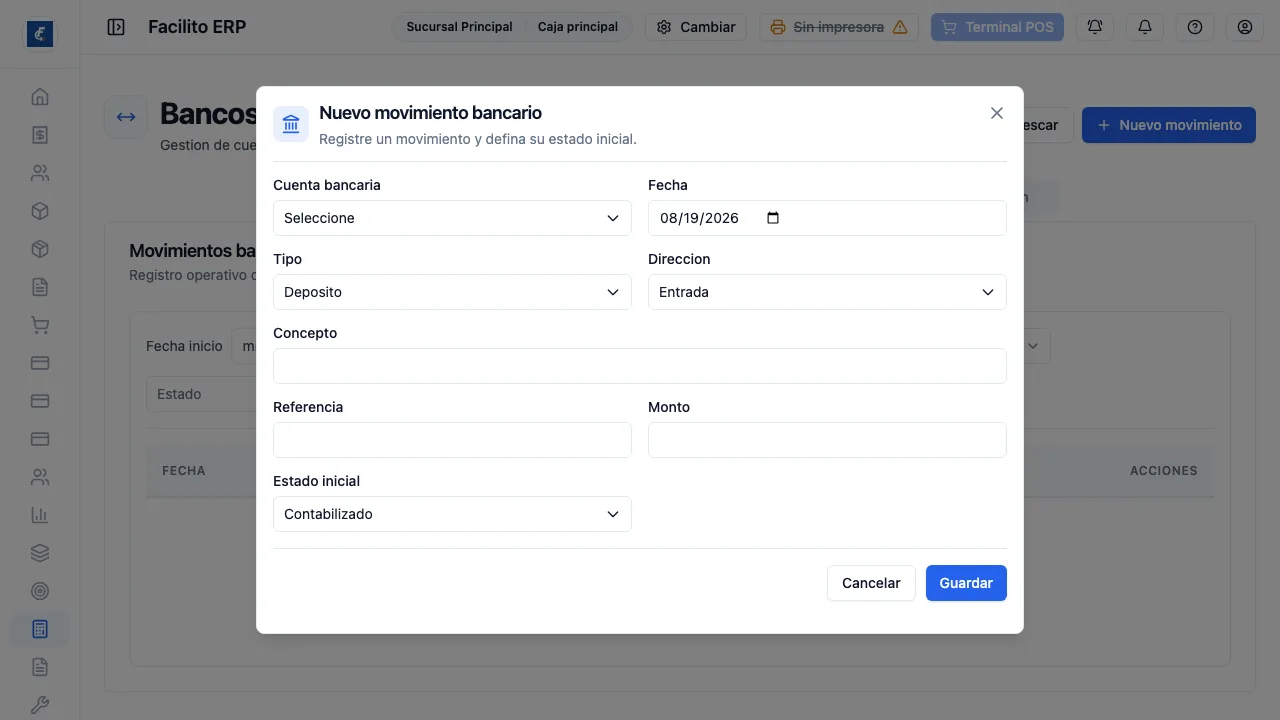Open the Cuenta bancaria dropdown

click(x=452, y=218)
